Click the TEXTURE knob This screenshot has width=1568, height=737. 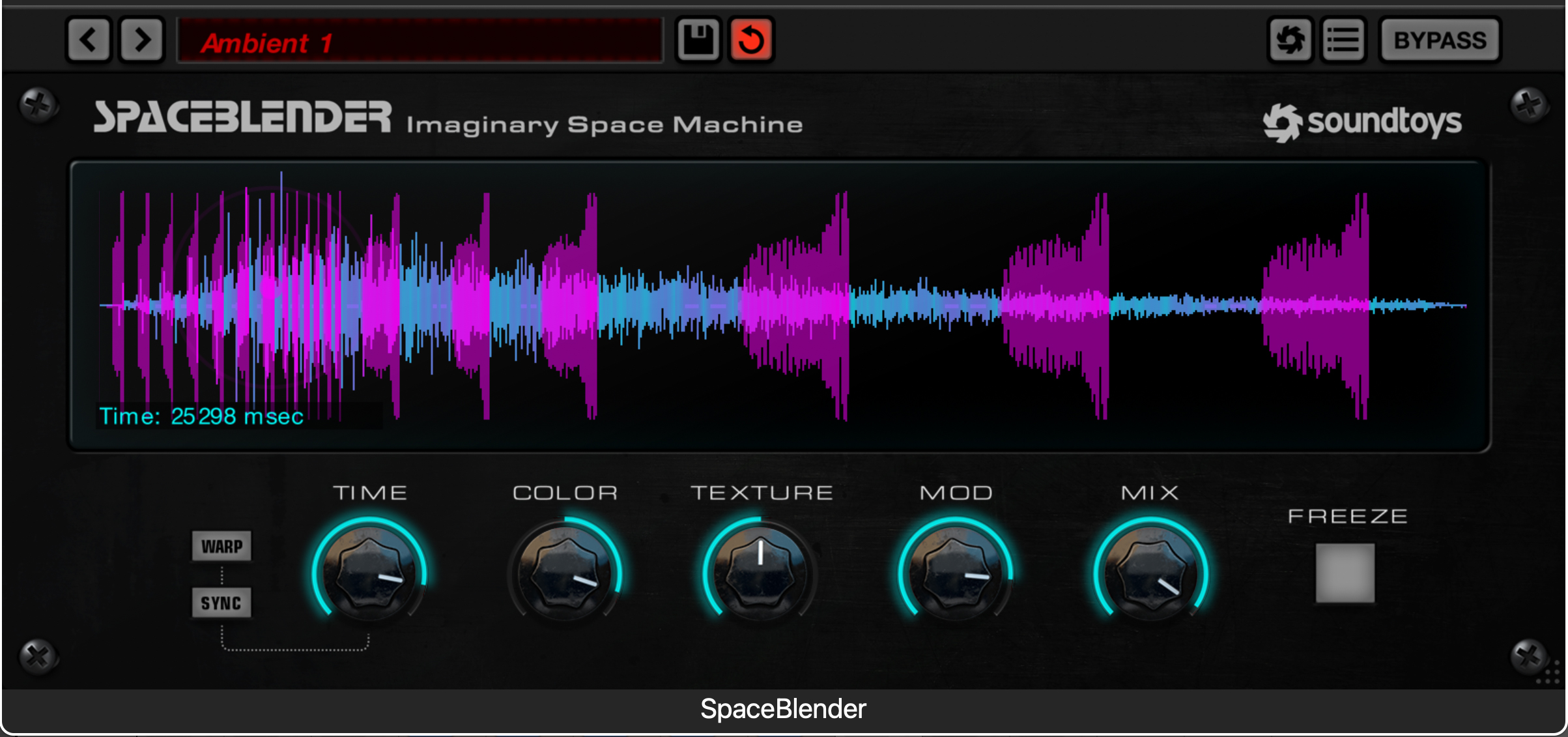pyautogui.click(x=760, y=573)
